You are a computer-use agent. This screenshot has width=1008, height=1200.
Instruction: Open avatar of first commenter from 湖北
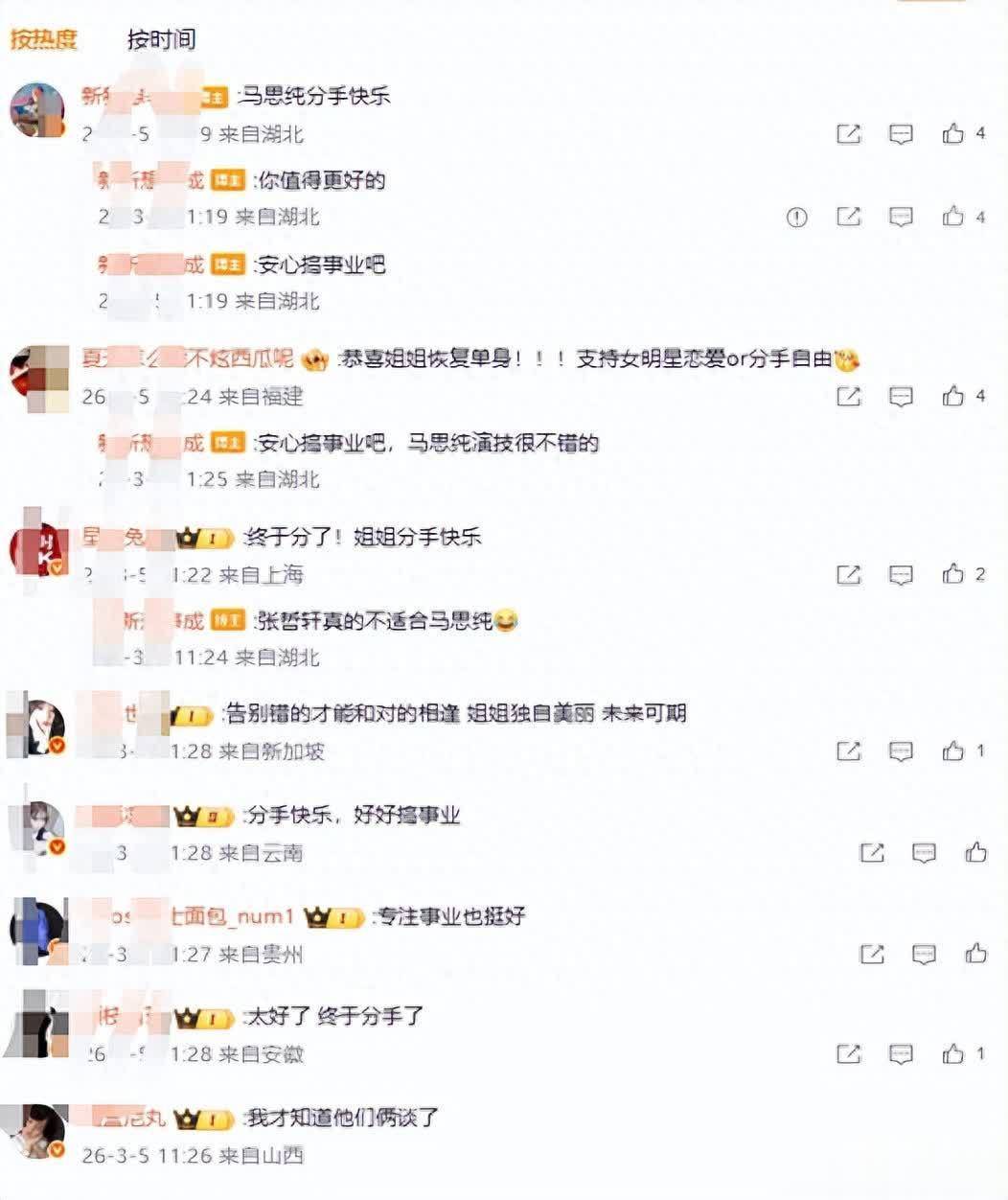point(37,109)
